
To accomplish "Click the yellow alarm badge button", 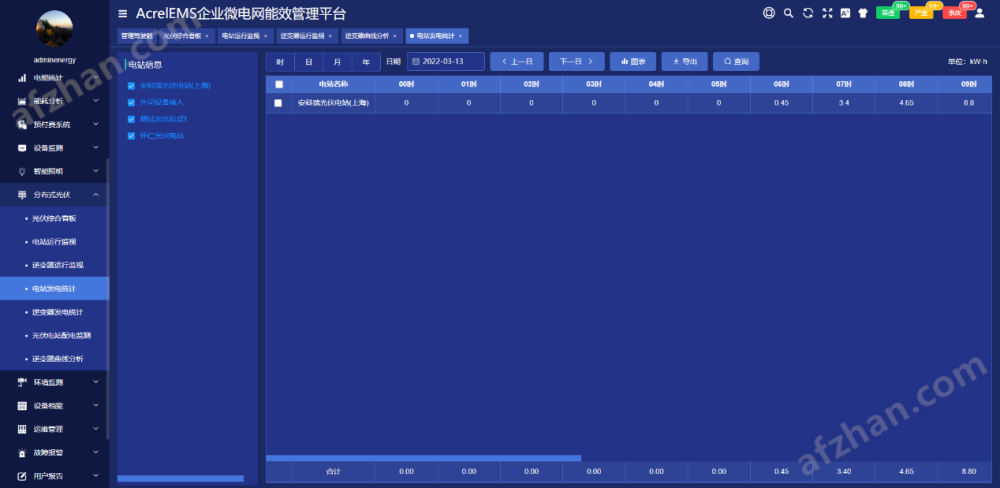I will point(921,13).
